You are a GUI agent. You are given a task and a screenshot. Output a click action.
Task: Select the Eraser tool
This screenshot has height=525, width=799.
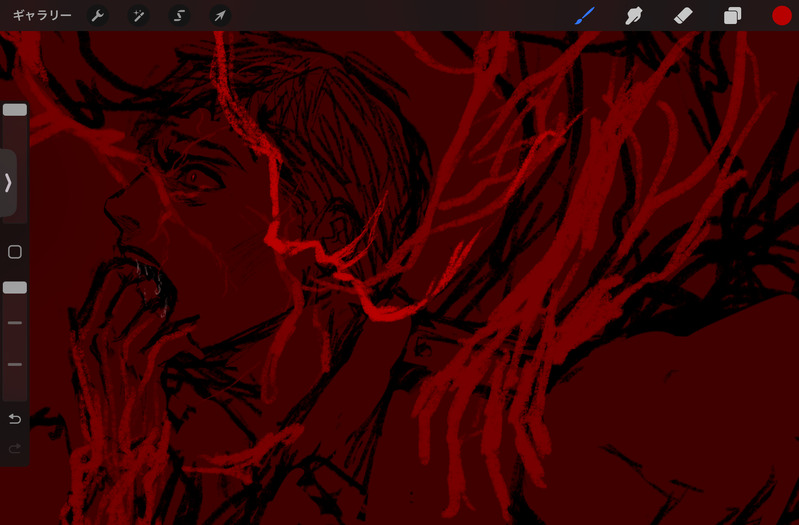[x=683, y=16]
